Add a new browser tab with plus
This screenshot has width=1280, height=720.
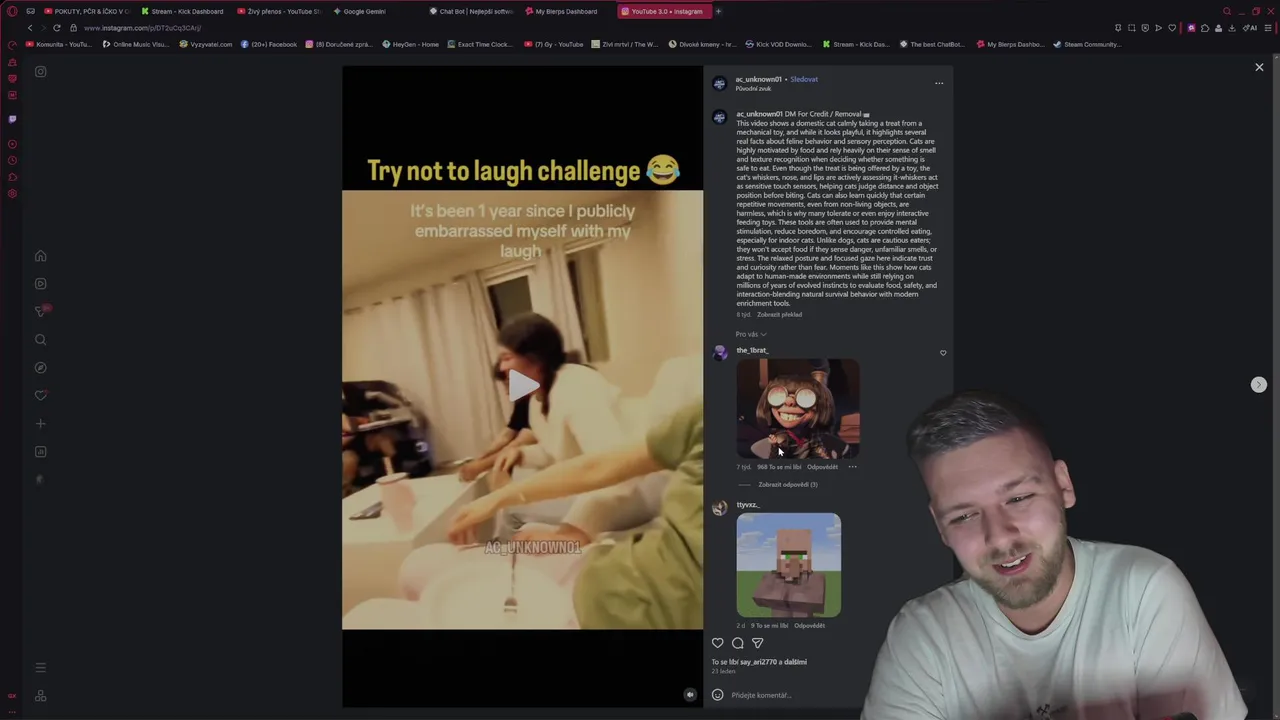pyautogui.click(x=718, y=11)
